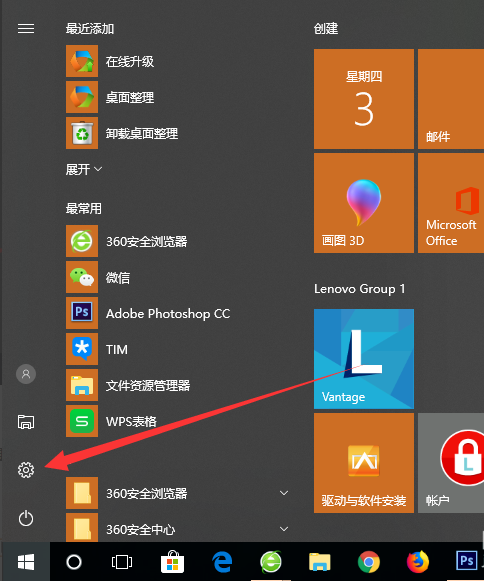Open the Lenovo Vantage tile
This screenshot has height=581, width=484.
click(x=364, y=359)
